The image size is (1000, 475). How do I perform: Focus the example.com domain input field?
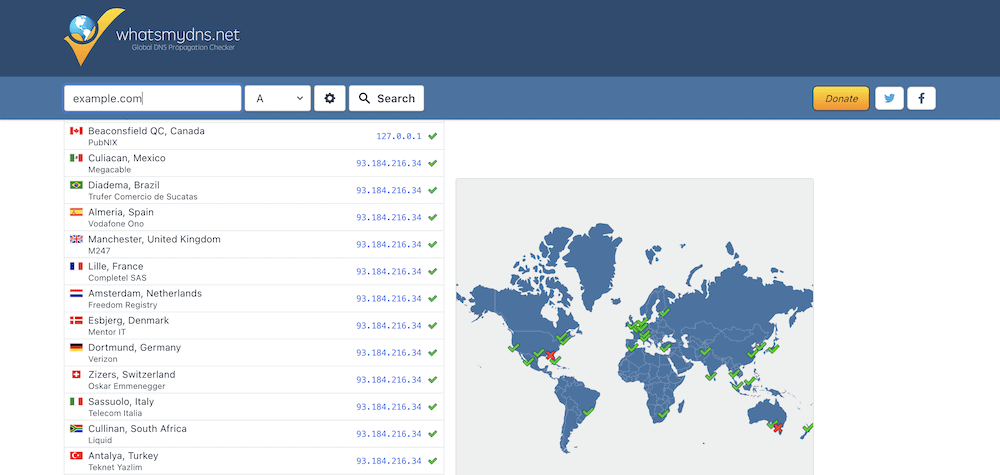(152, 98)
